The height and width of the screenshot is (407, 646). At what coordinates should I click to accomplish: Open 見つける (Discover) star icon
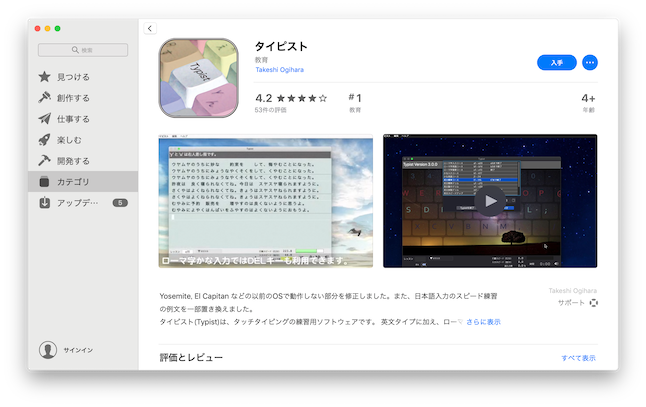[44, 77]
